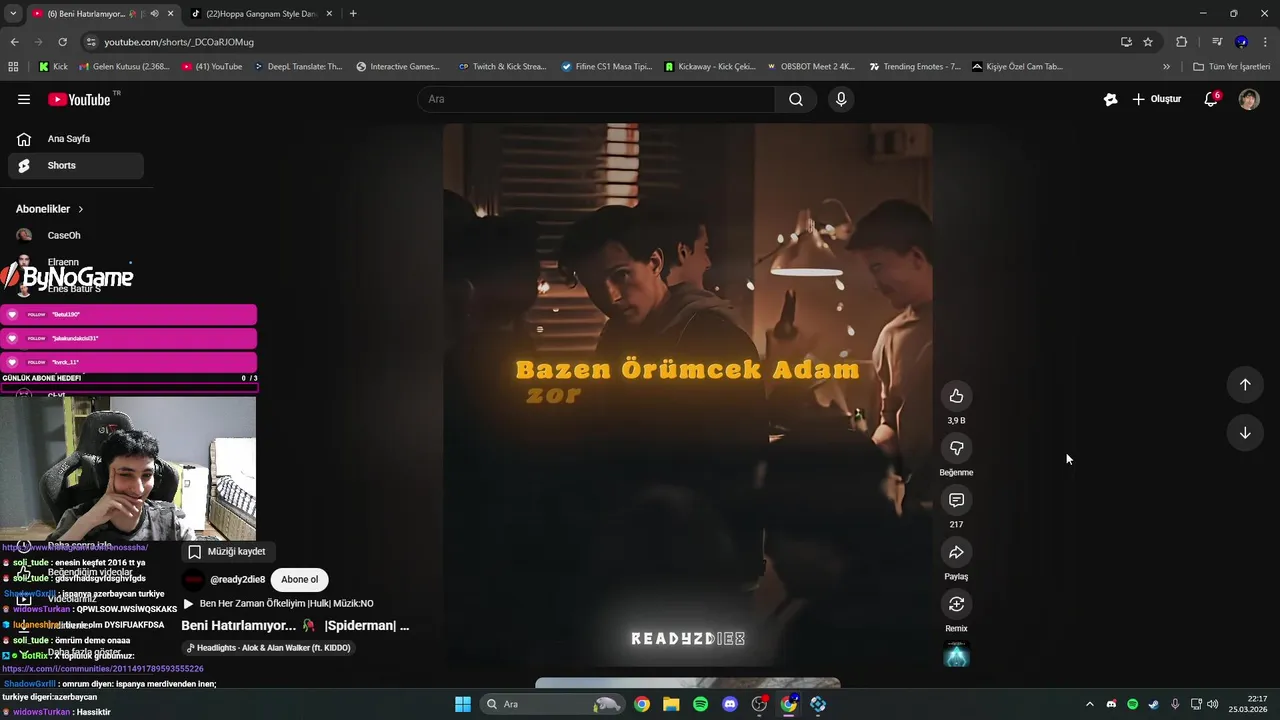Open the Remix option for this short
The width and height of the screenshot is (1280, 720).
(956, 604)
